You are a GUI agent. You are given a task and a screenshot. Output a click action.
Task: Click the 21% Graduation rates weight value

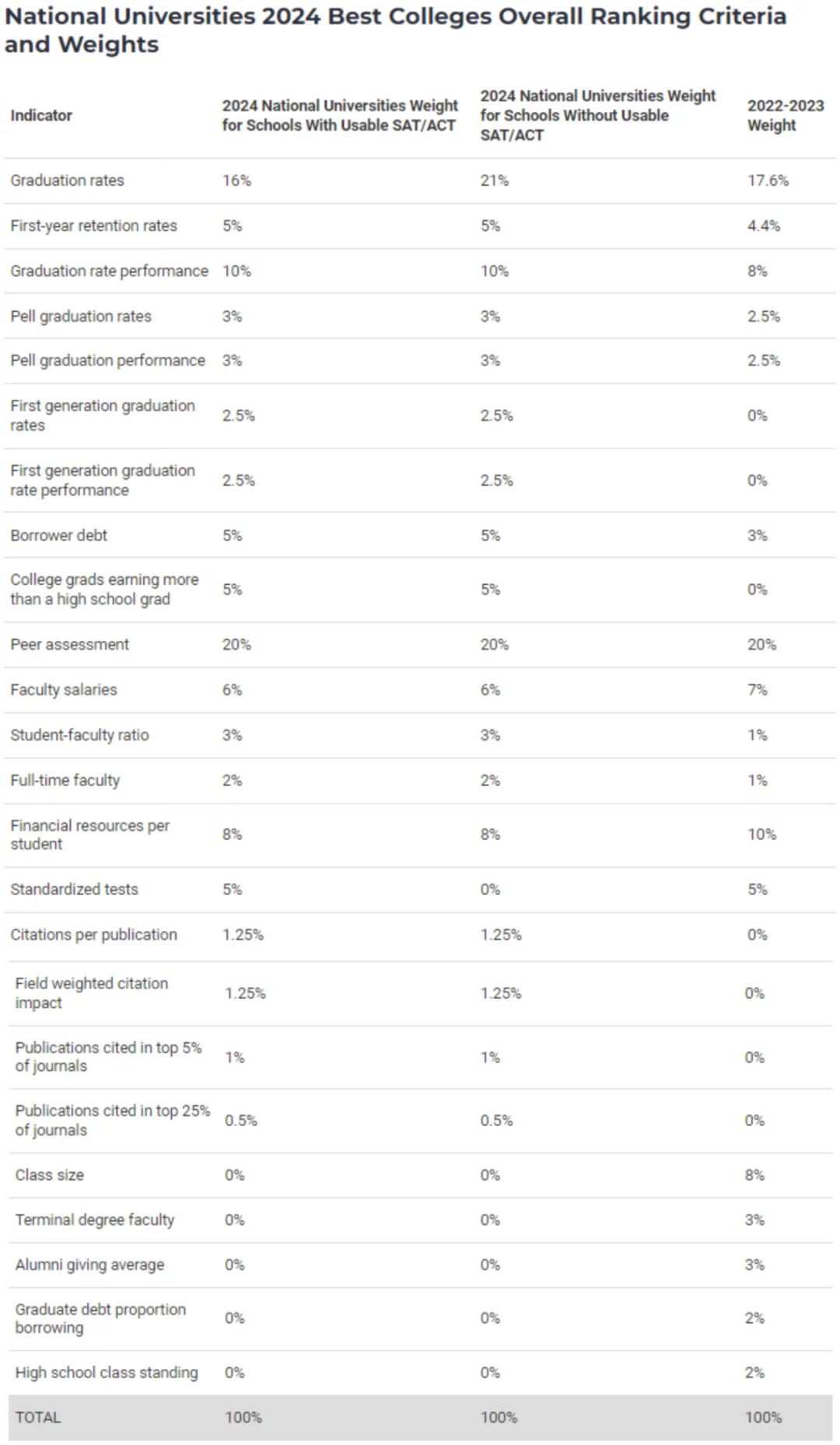click(x=494, y=180)
